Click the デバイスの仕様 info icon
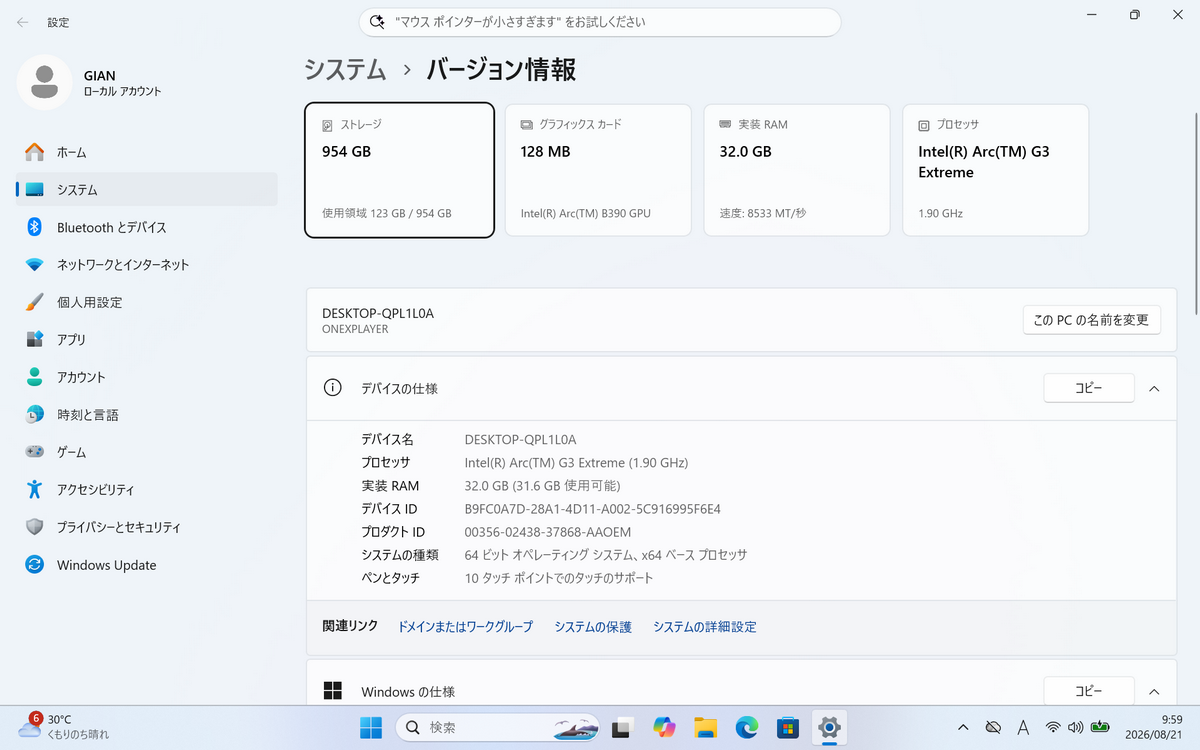1200x750 pixels. 333,388
